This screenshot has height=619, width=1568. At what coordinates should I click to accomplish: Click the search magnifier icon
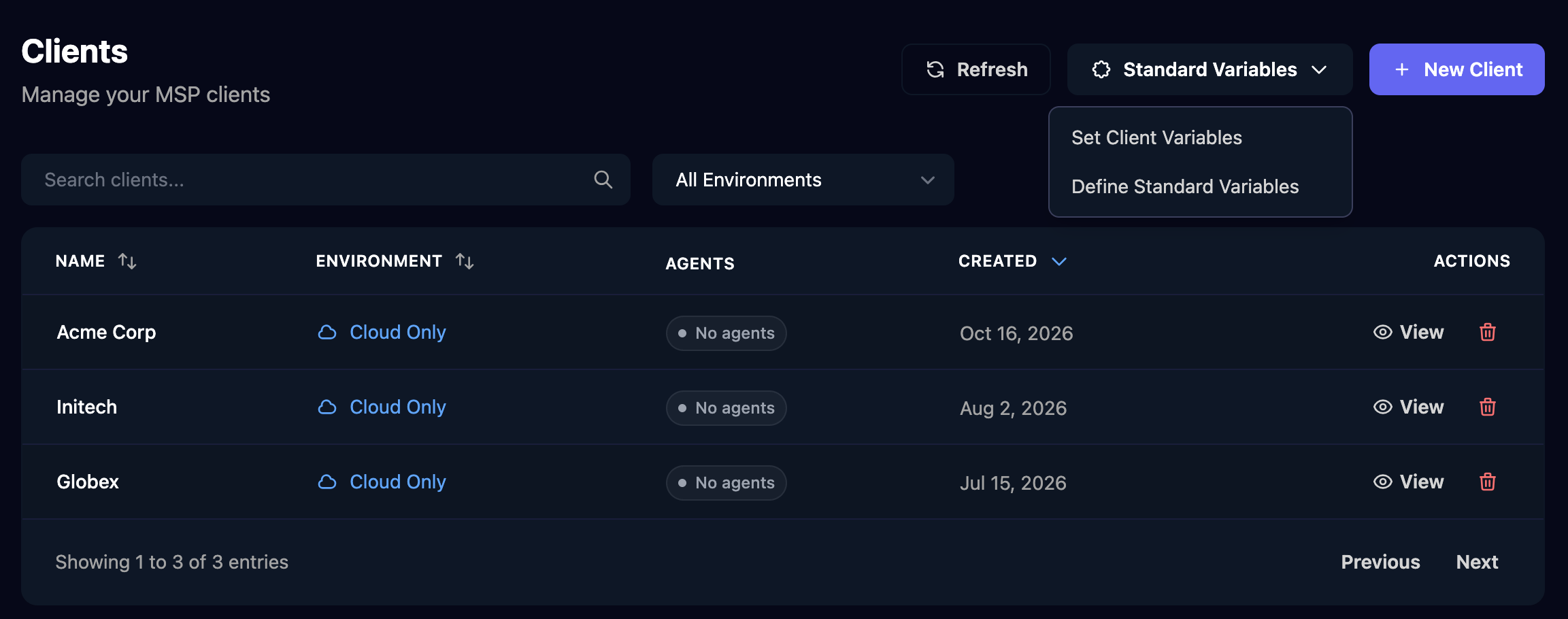[603, 180]
